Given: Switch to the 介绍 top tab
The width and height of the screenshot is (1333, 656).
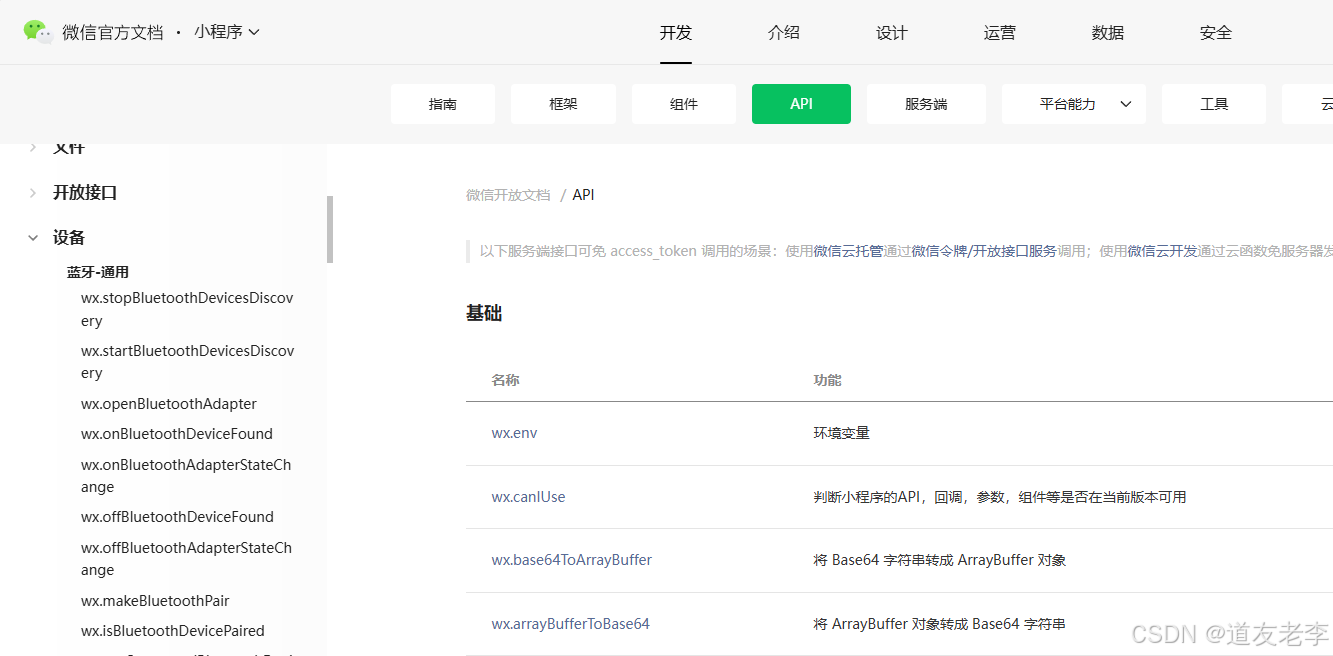Looking at the screenshot, I should click(784, 33).
